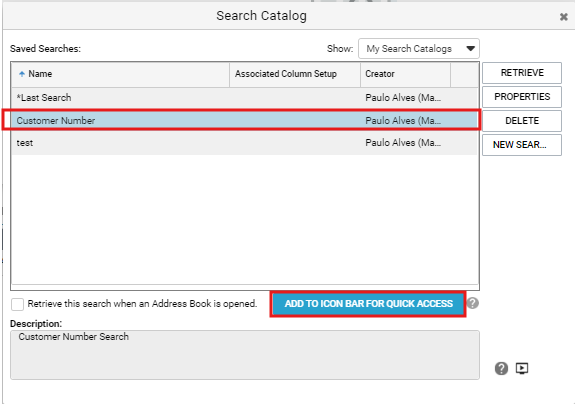The height and width of the screenshot is (404, 575).
Task: Close the Search Catalog dialog
Action: click(x=564, y=16)
